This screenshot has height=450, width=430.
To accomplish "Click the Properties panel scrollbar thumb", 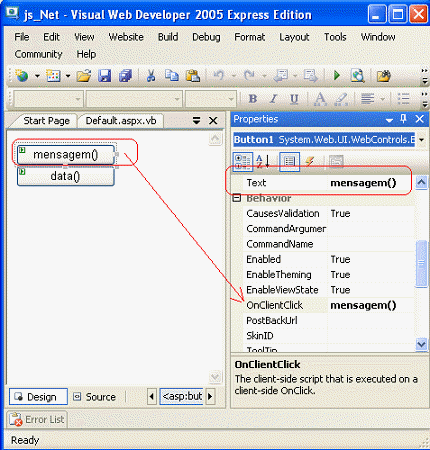I will coord(422,264).
